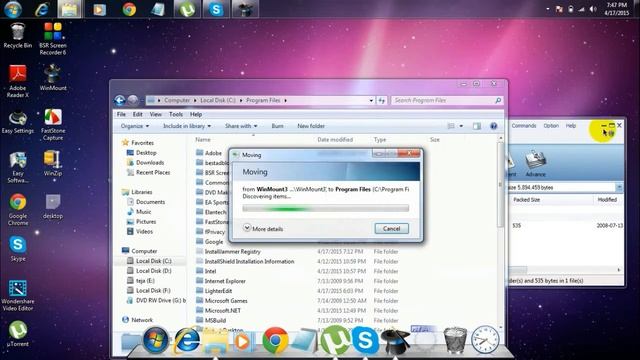Launch Chrome from the bottom dock
640x360 pixels.
275,340
